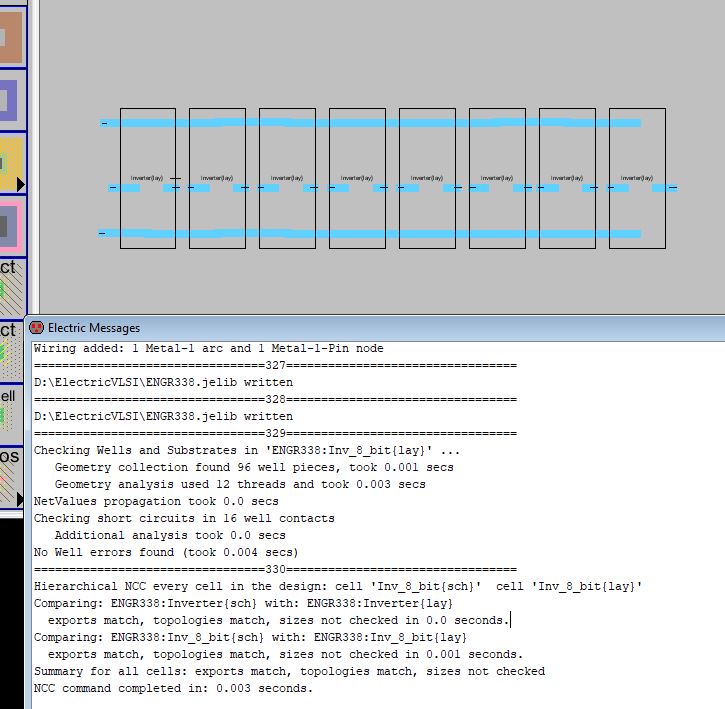The width and height of the screenshot is (725, 709).
Task: Expand the yellow node's dropdown arrow
Action: click(x=20, y=184)
